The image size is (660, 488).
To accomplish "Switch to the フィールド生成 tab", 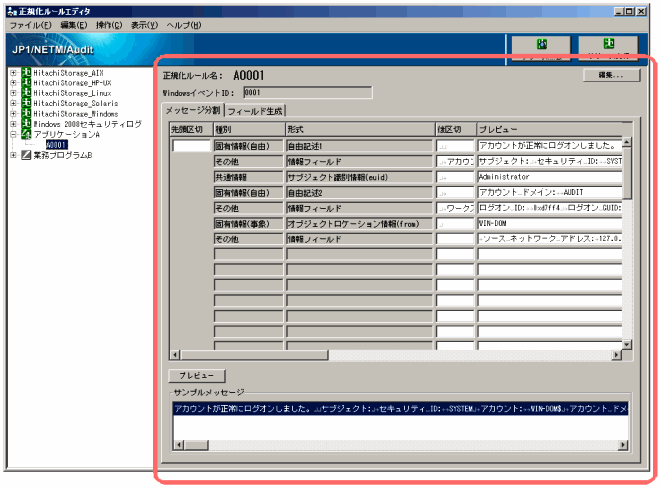I will (x=255, y=111).
